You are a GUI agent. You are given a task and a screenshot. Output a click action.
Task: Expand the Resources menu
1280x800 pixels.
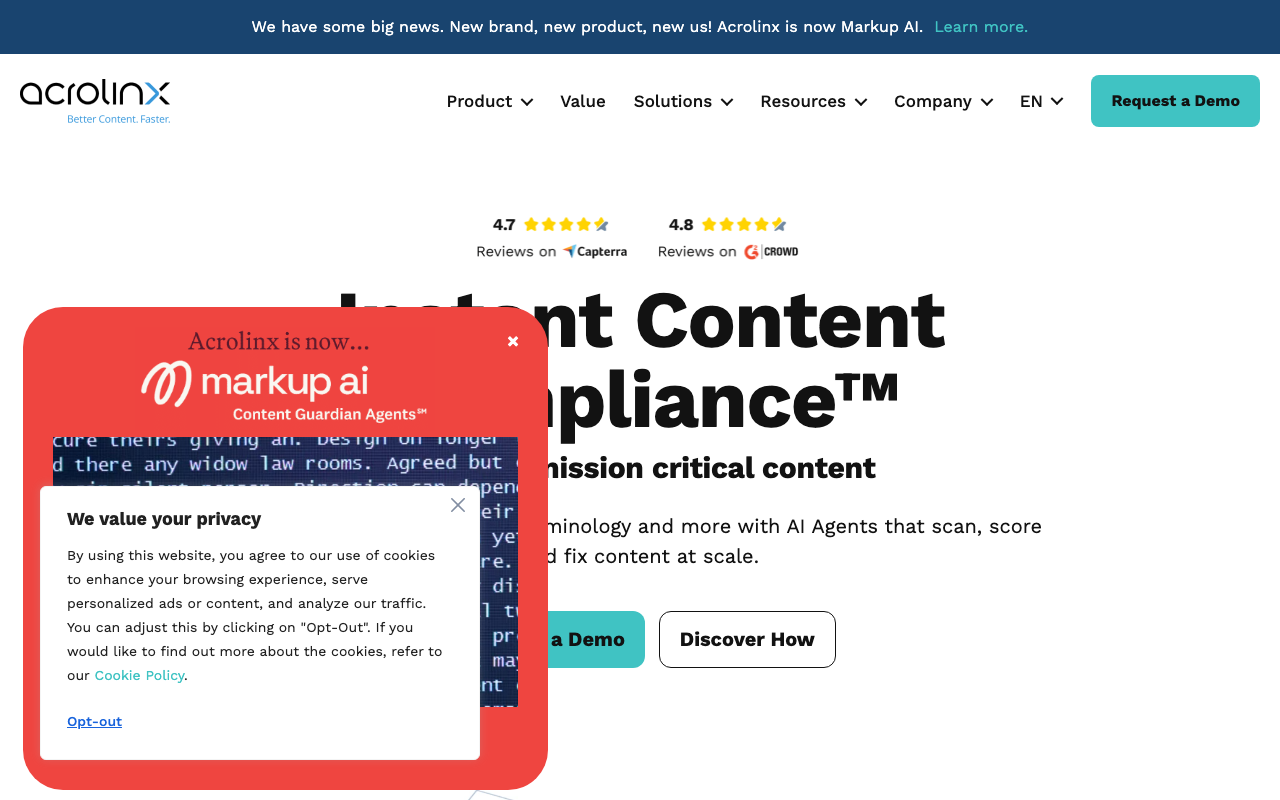point(813,101)
